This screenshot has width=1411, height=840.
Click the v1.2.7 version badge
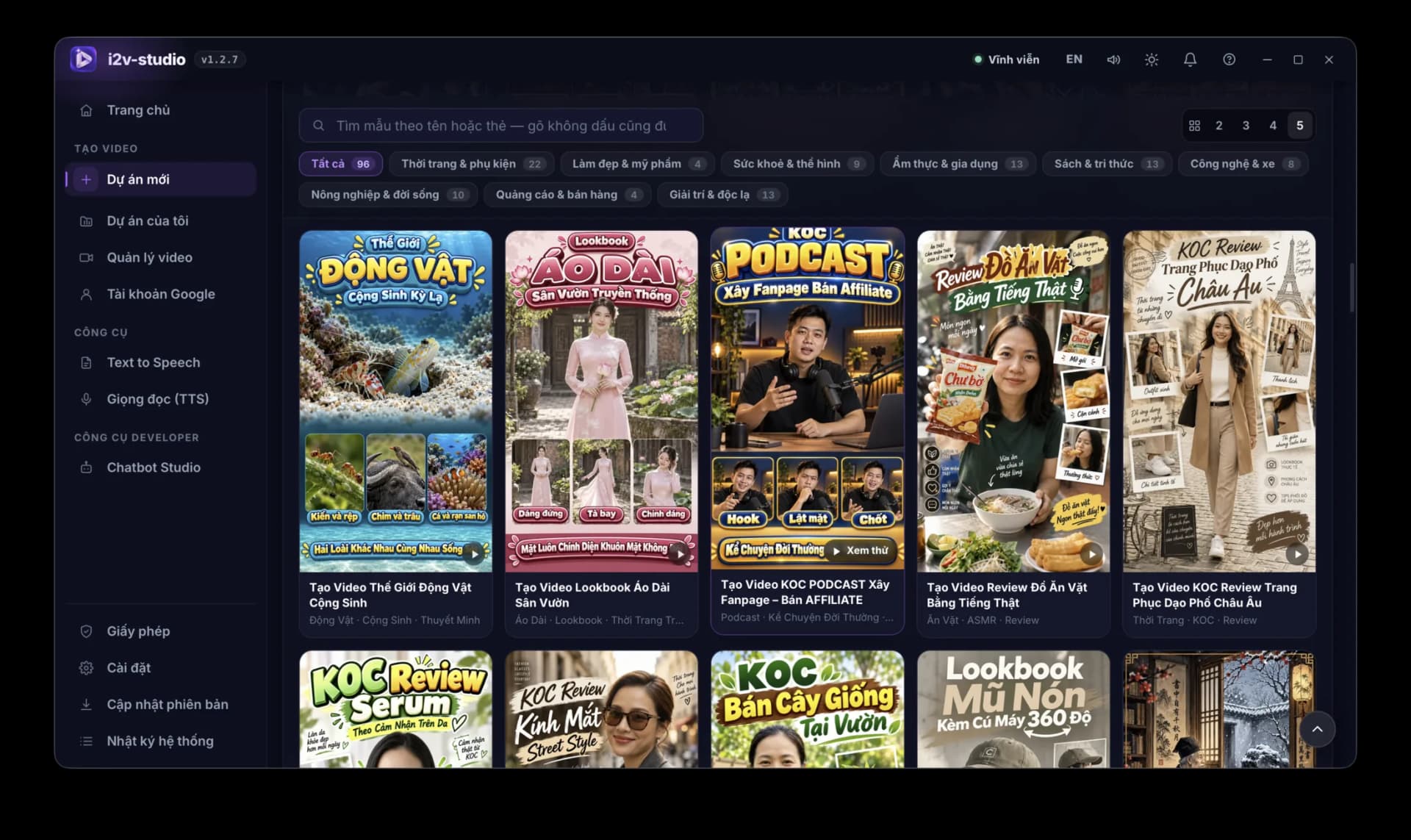coord(220,60)
